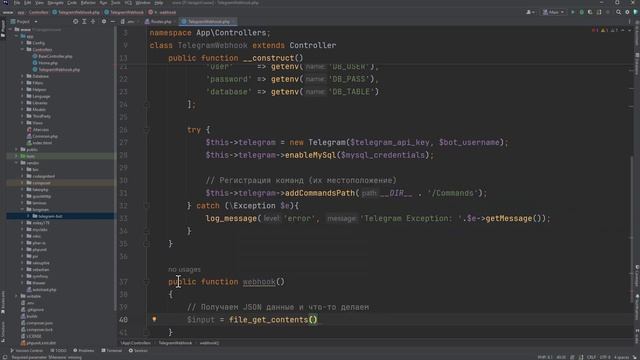Screen dimensions: 640x360
Task: Run the selected configuration
Action: point(573,12)
